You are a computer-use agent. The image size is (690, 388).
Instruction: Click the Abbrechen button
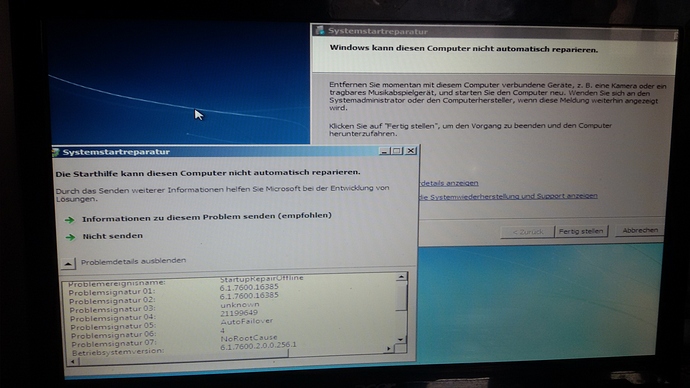[x=640, y=230]
